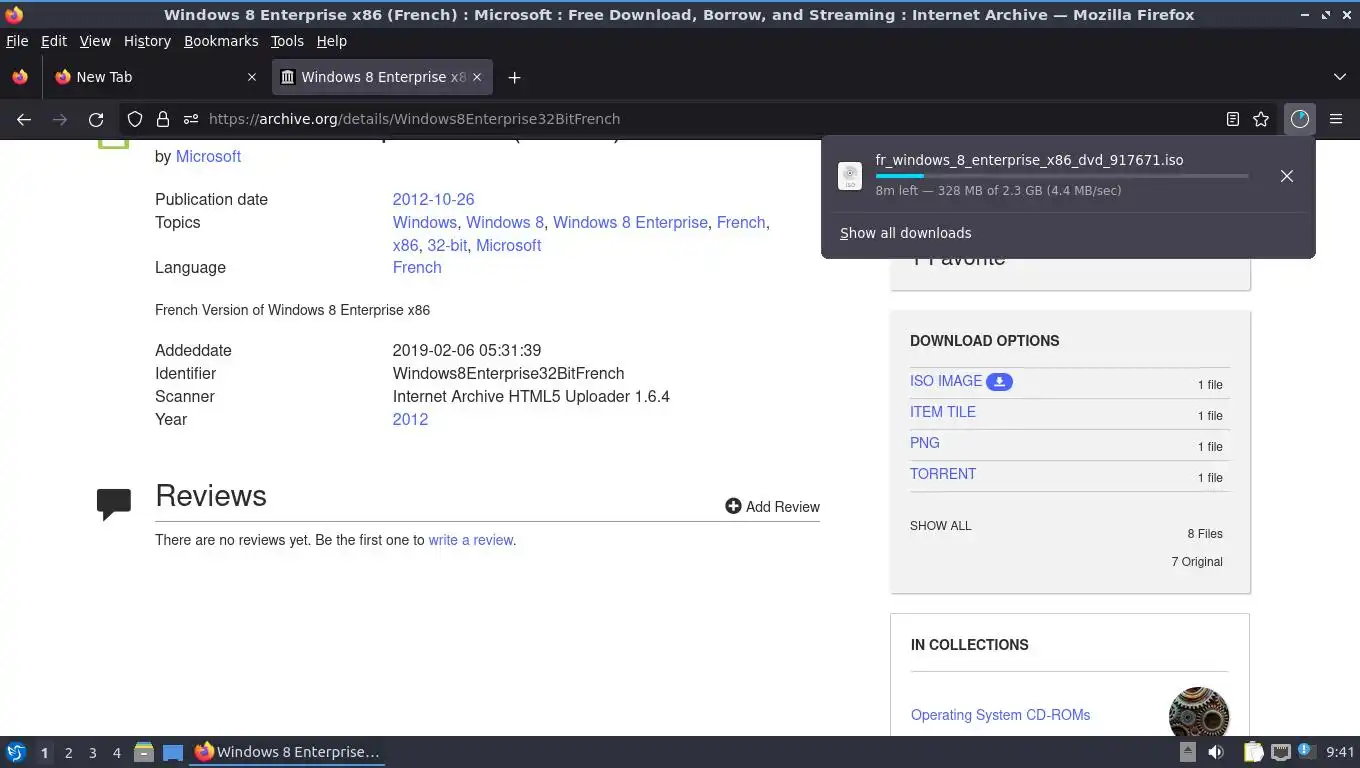Click the eject removable media tray icon
The height and width of the screenshot is (768, 1360).
[x=1188, y=752]
